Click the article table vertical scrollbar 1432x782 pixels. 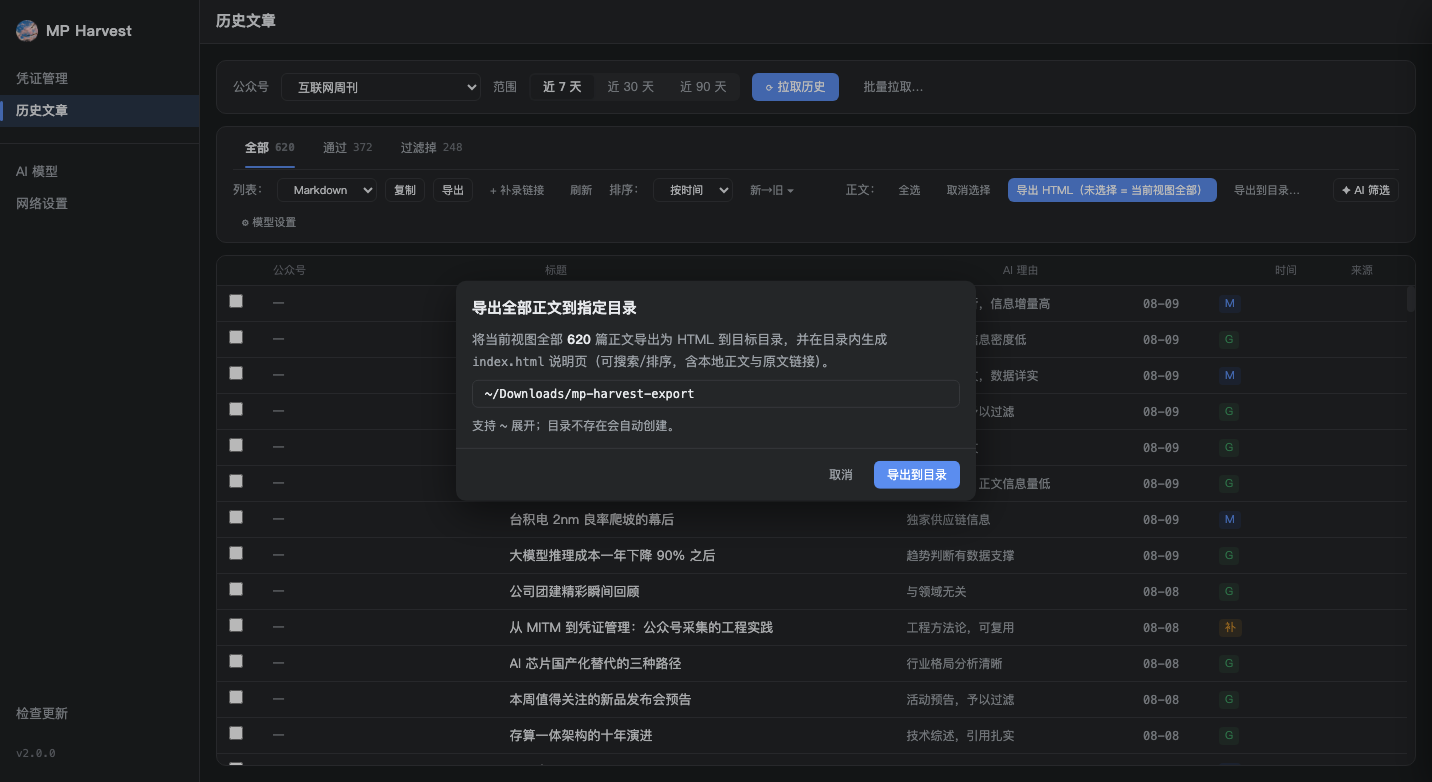click(x=1411, y=299)
